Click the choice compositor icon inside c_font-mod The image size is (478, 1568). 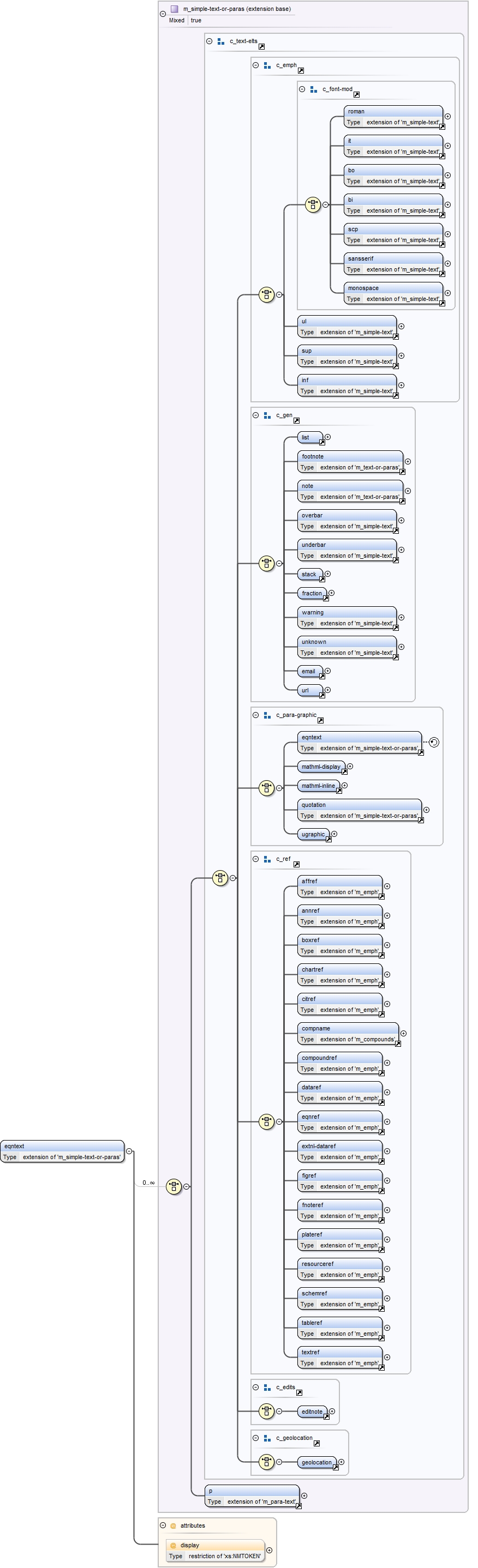click(312, 204)
